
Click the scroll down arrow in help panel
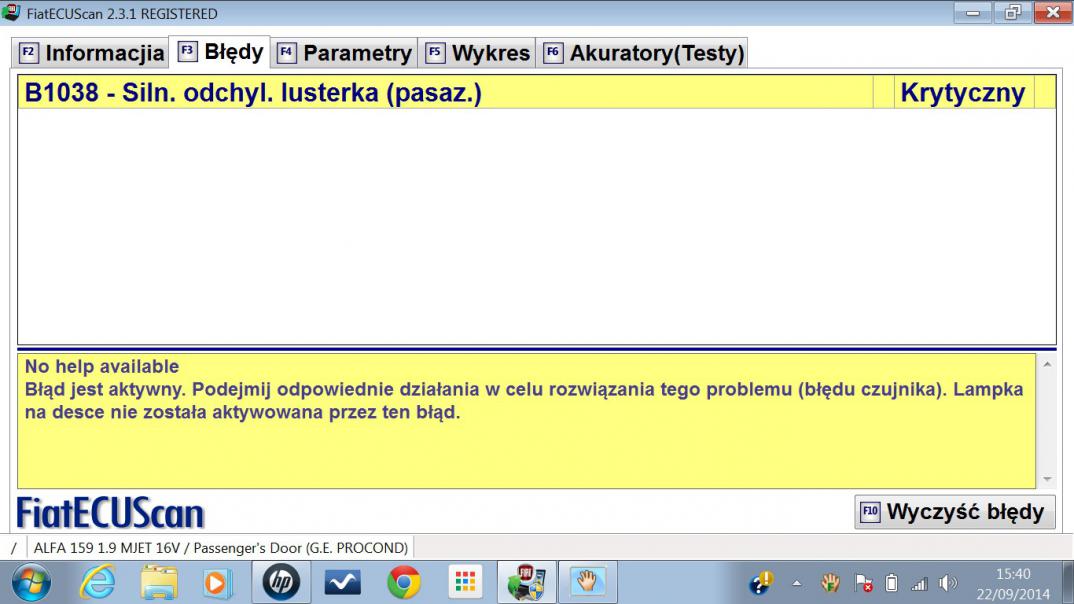[x=1047, y=479]
